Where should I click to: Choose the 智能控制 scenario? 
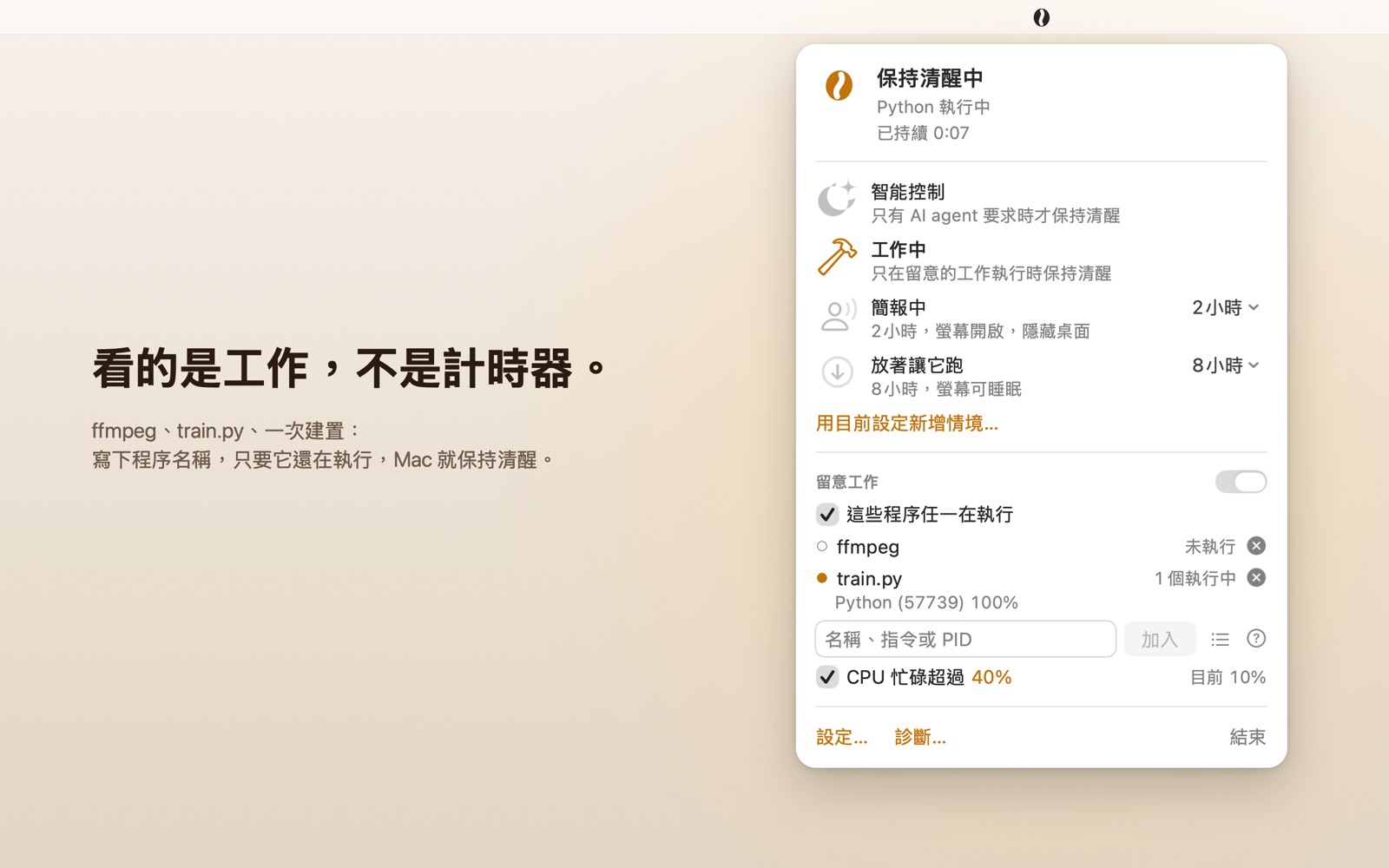click(x=1041, y=202)
